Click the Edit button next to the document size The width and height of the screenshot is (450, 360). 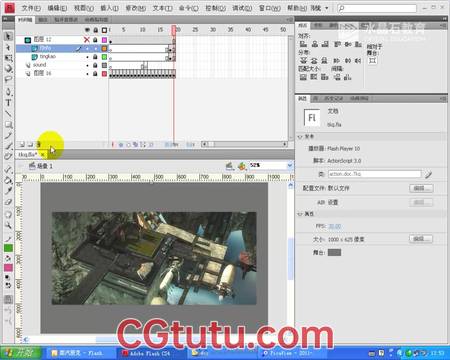[x=421, y=239]
